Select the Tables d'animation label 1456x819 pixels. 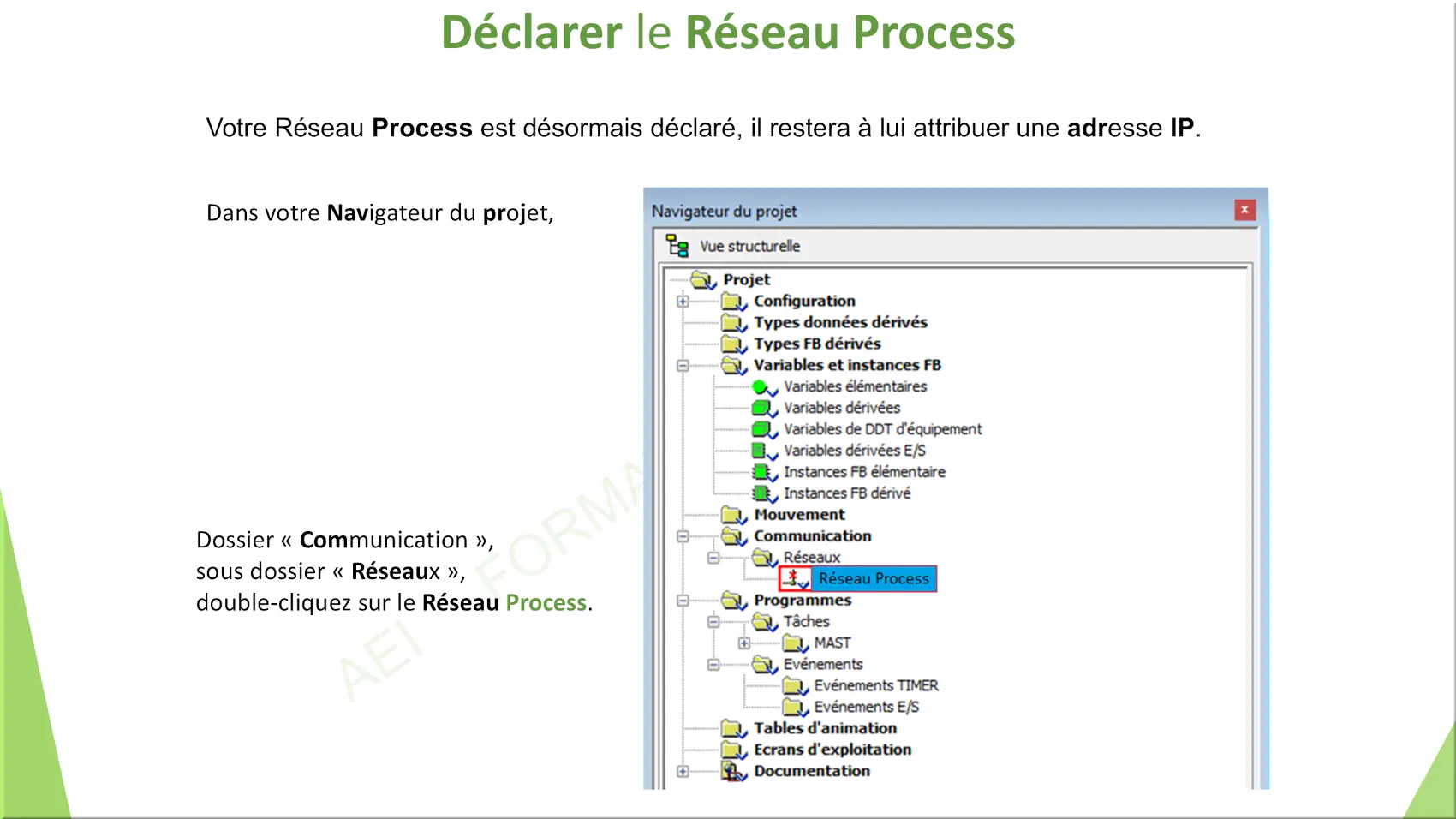(x=825, y=728)
